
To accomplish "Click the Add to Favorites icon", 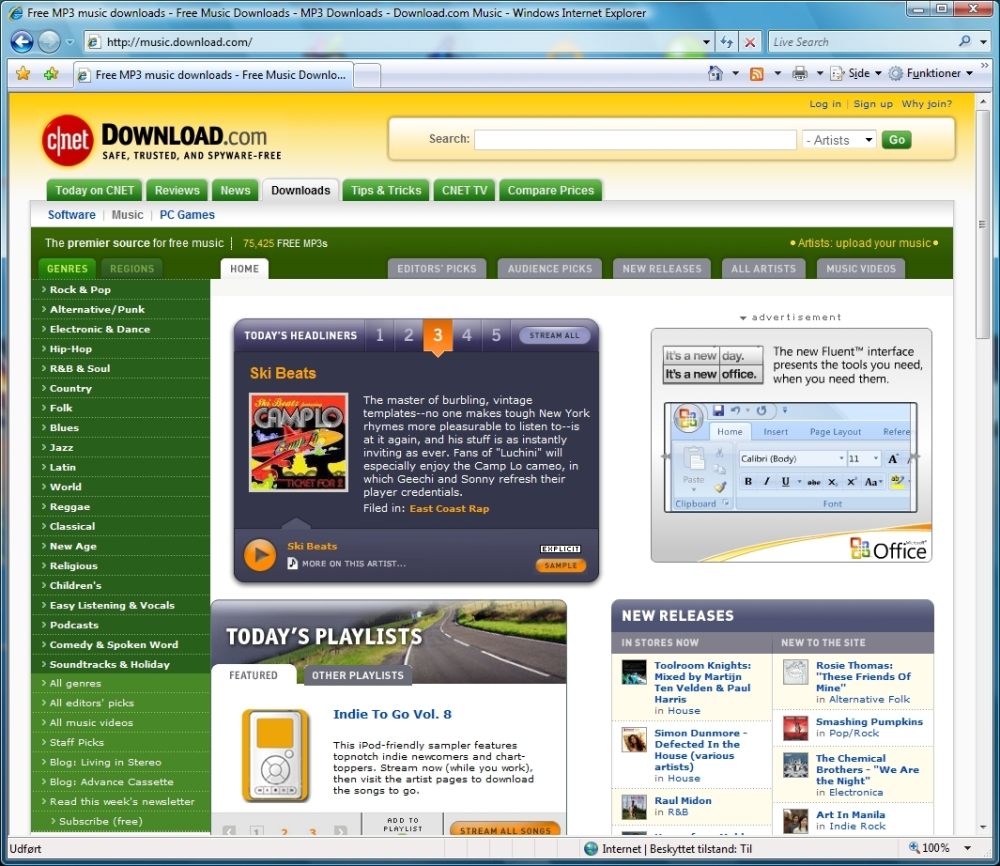I will 51,74.
